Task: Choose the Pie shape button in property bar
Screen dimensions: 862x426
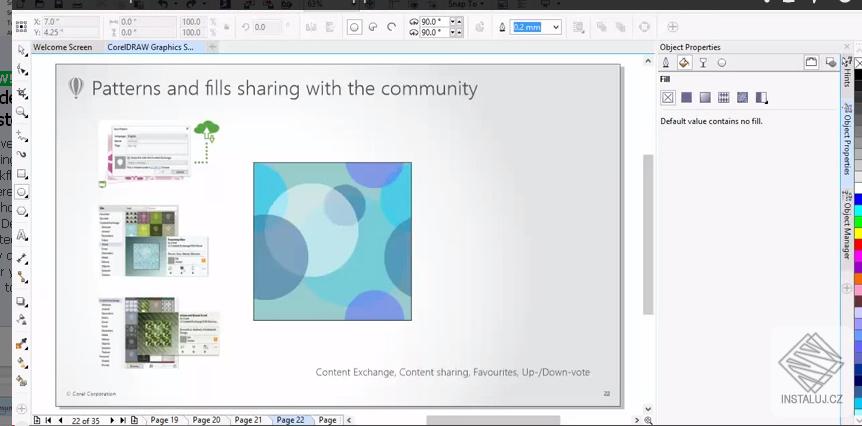Action: point(373,27)
